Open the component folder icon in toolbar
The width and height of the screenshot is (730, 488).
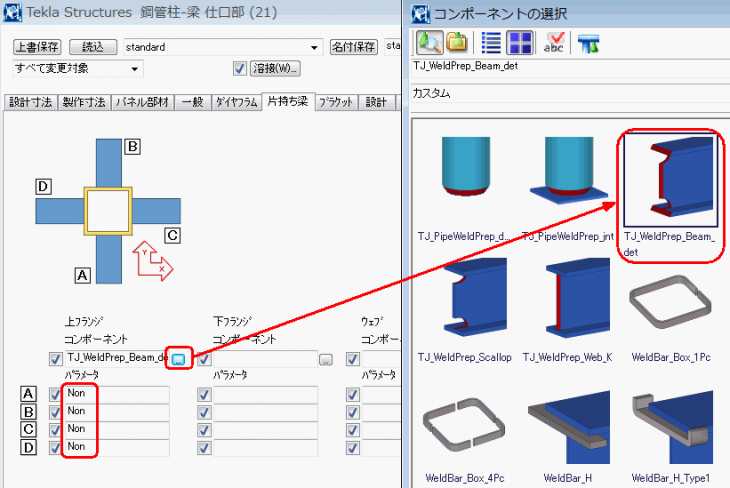(456, 42)
